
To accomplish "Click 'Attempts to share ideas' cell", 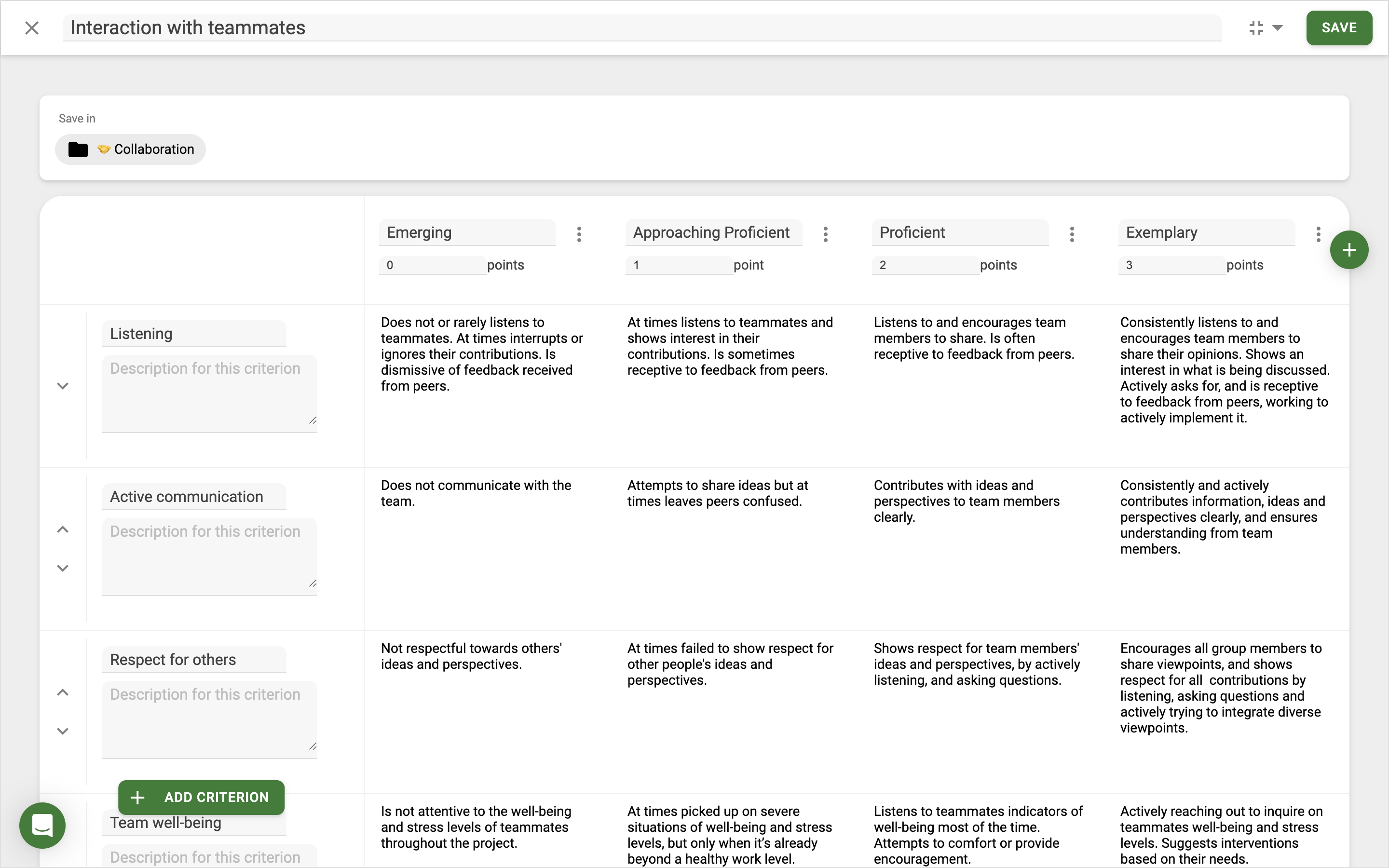I will click(x=718, y=493).
